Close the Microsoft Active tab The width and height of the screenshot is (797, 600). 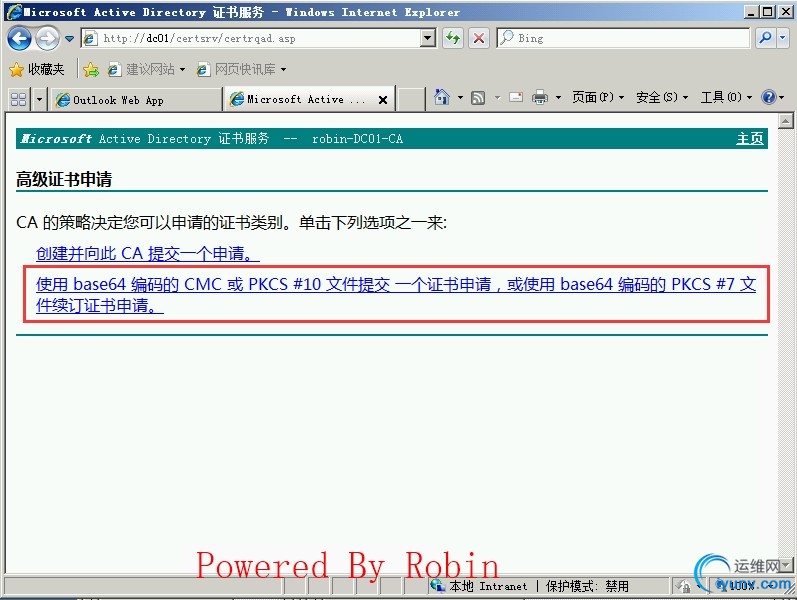click(383, 100)
